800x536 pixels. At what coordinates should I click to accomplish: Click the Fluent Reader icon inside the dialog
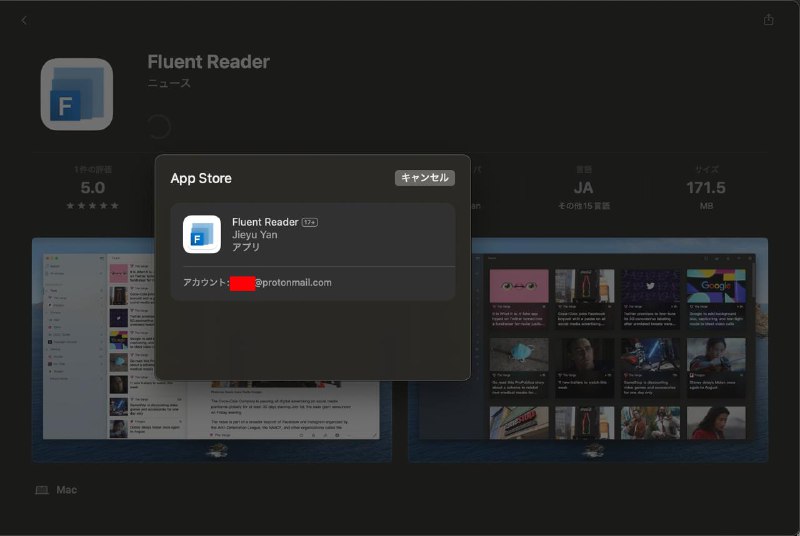(202, 235)
